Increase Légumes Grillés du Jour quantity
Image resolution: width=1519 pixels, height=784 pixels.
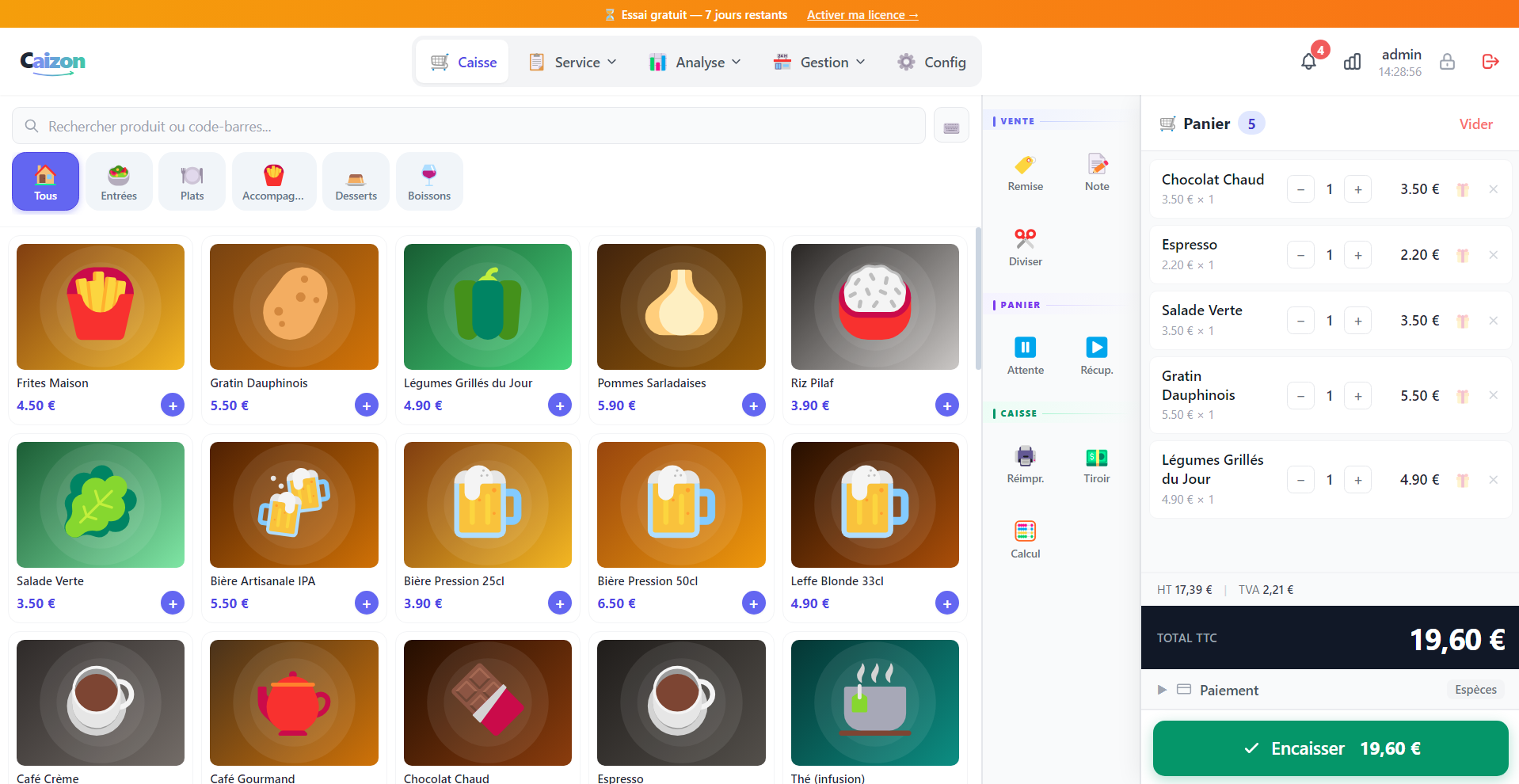tap(1357, 480)
